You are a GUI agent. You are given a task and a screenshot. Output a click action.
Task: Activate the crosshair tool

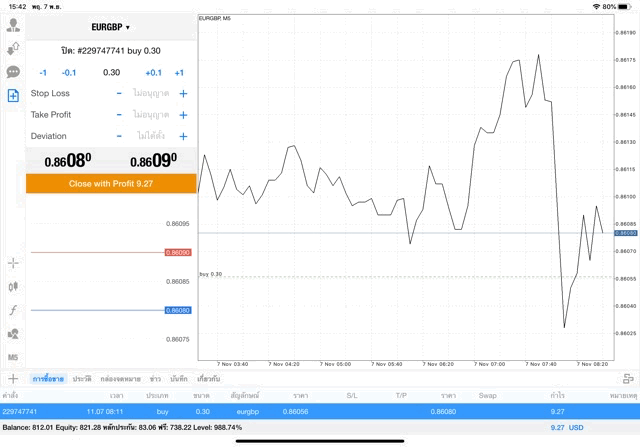pos(13,263)
